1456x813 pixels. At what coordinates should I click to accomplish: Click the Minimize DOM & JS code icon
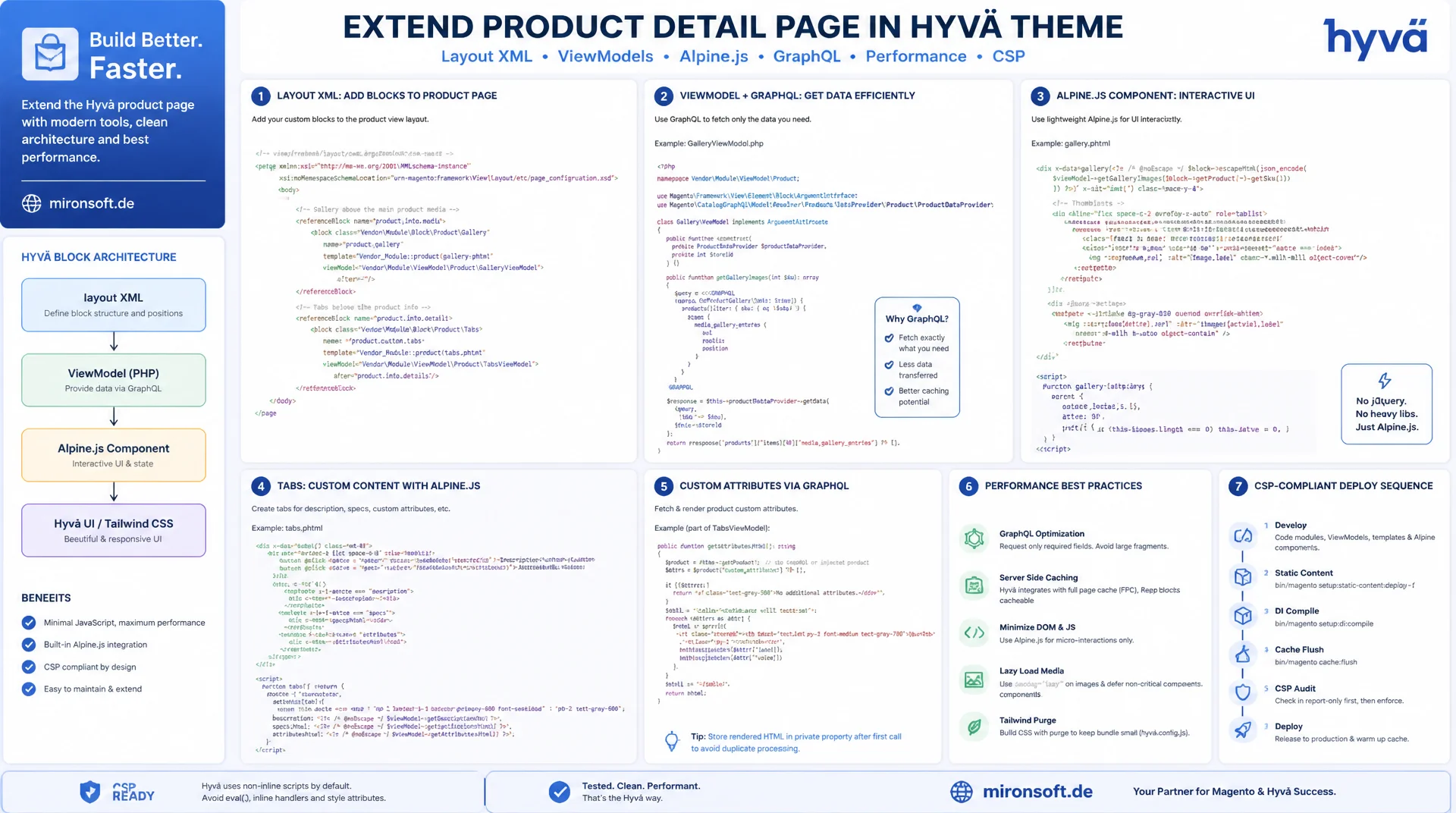974,633
